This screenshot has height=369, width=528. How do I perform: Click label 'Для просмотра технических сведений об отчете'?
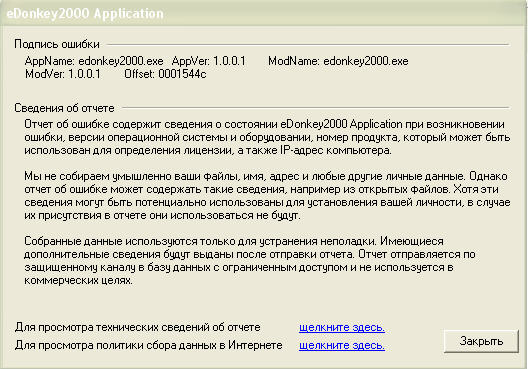[x=137, y=327]
